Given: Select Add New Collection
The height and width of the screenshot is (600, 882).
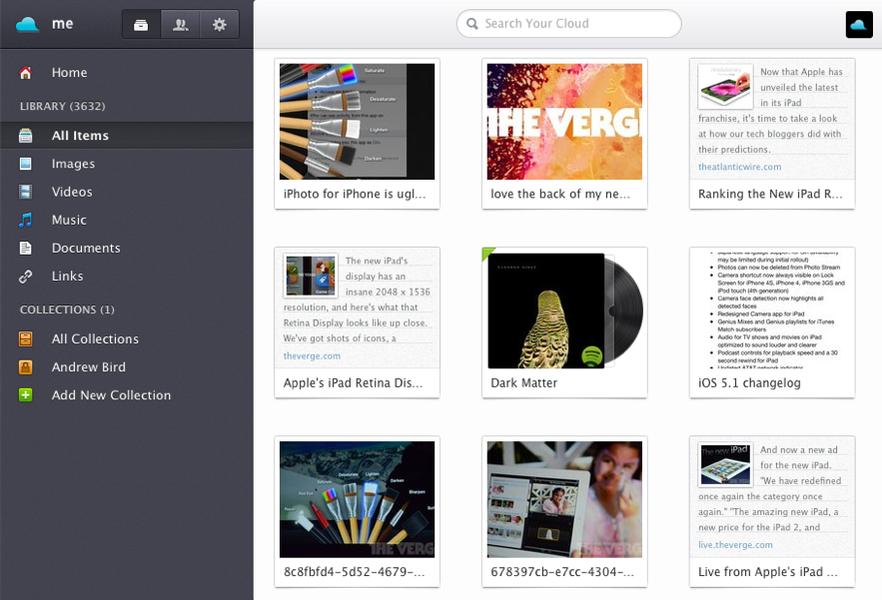Looking at the screenshot, I should pyautogui.click(x=127, y=395).
